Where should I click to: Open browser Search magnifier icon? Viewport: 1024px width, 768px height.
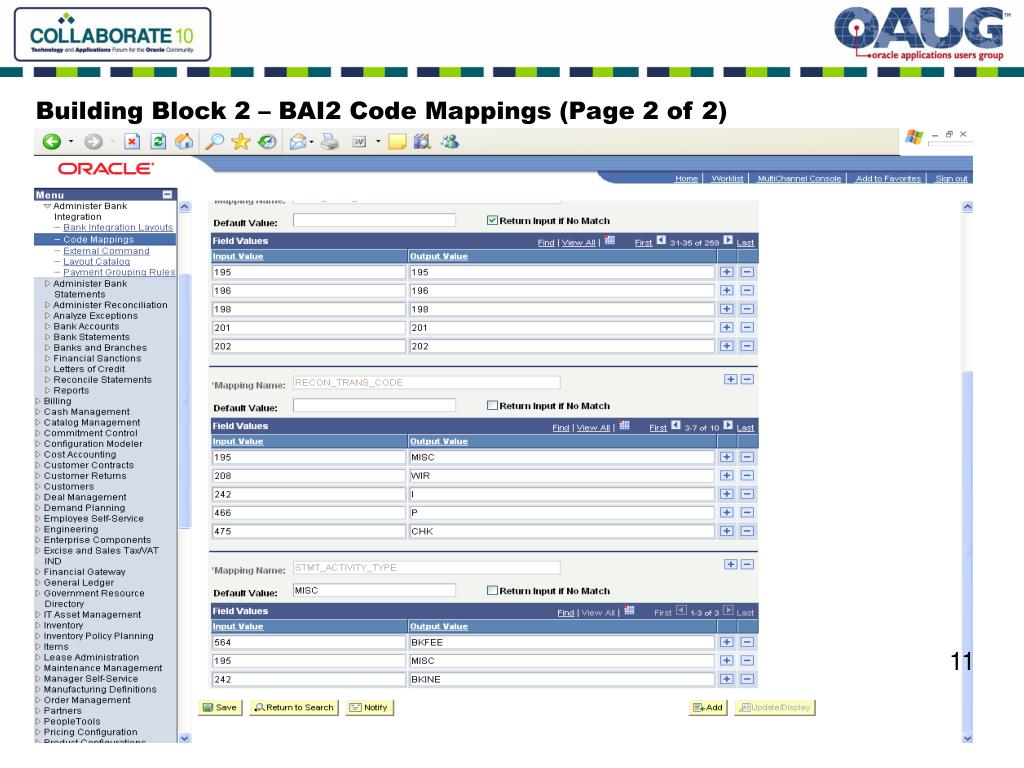coord(214,141)
